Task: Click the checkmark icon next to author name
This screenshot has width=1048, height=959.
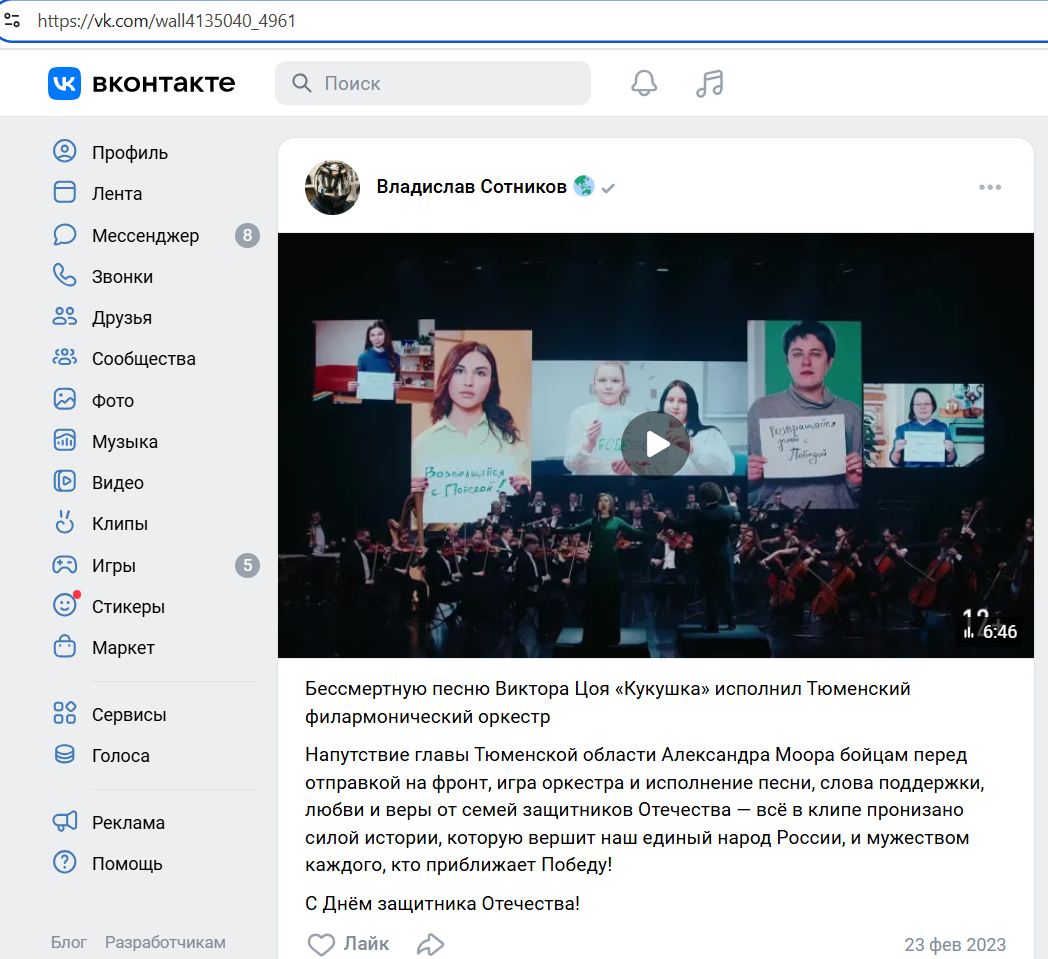Action: click(x=608, y=188)
